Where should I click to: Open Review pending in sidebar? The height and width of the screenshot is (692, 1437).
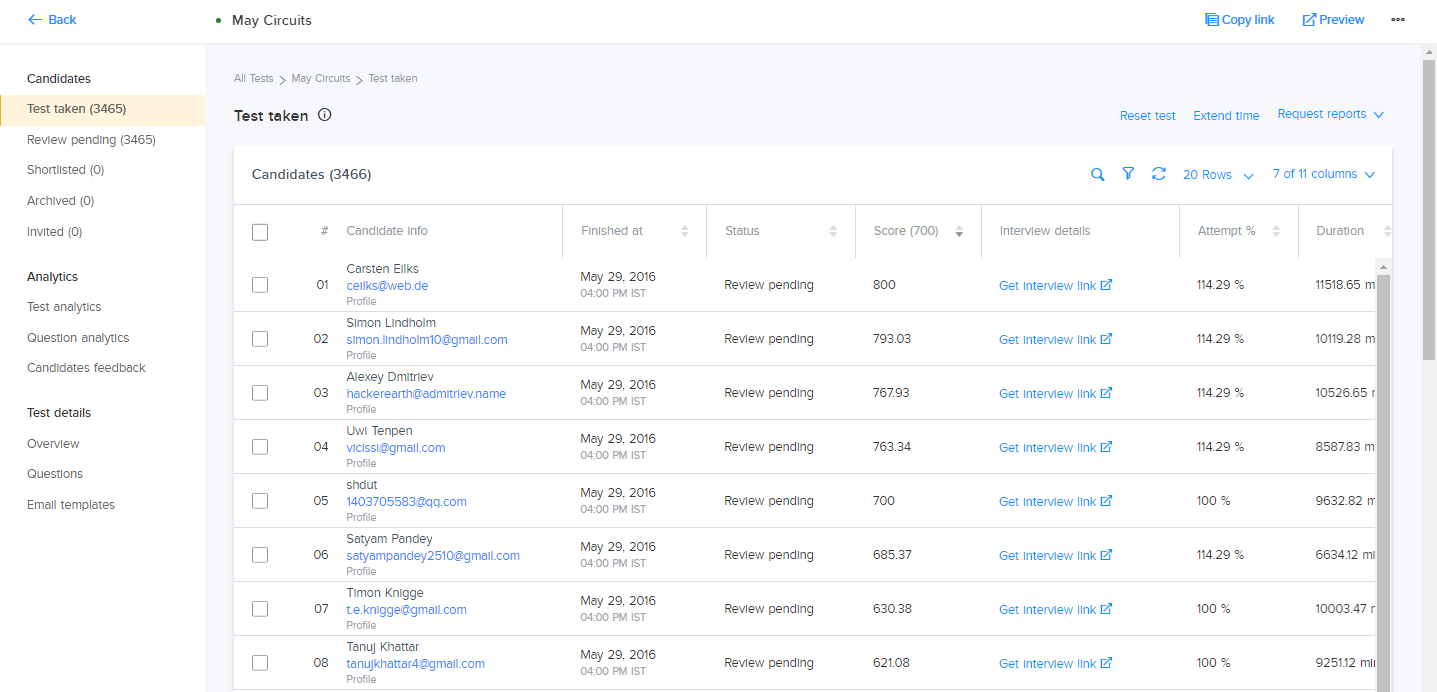(91, 140)
